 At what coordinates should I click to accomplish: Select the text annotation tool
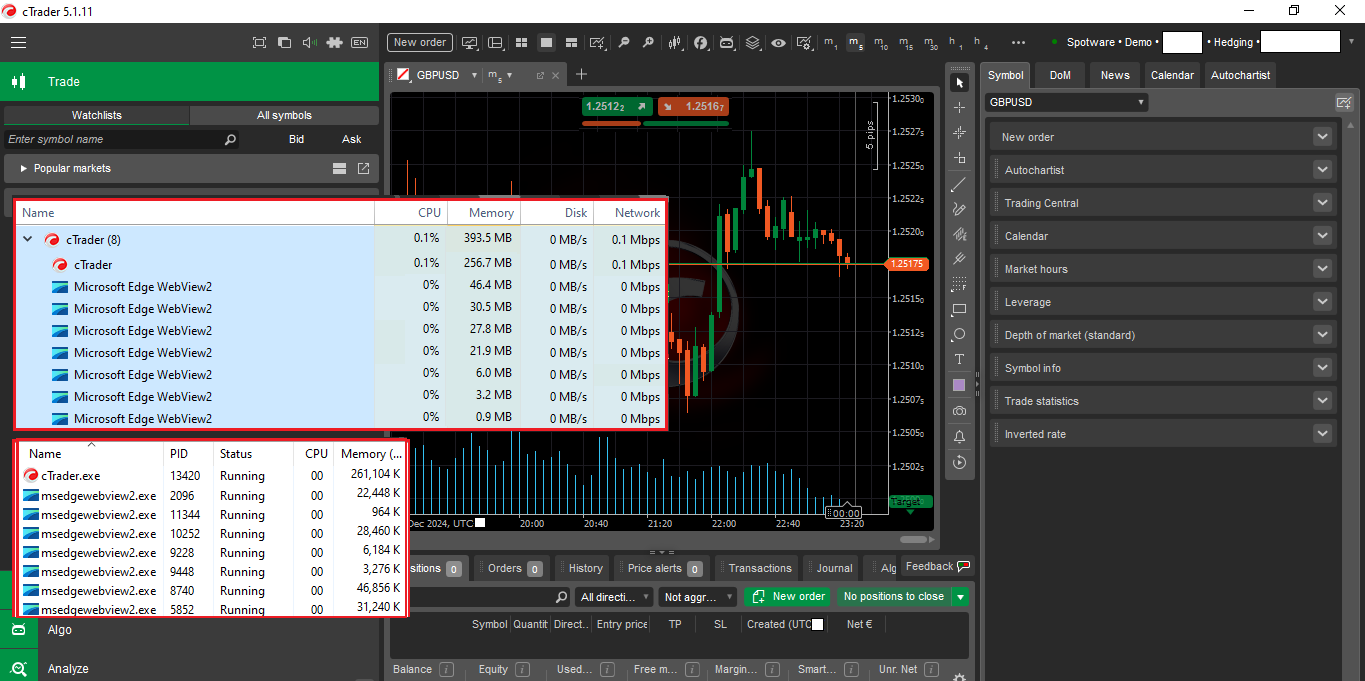tap(960, 359)
